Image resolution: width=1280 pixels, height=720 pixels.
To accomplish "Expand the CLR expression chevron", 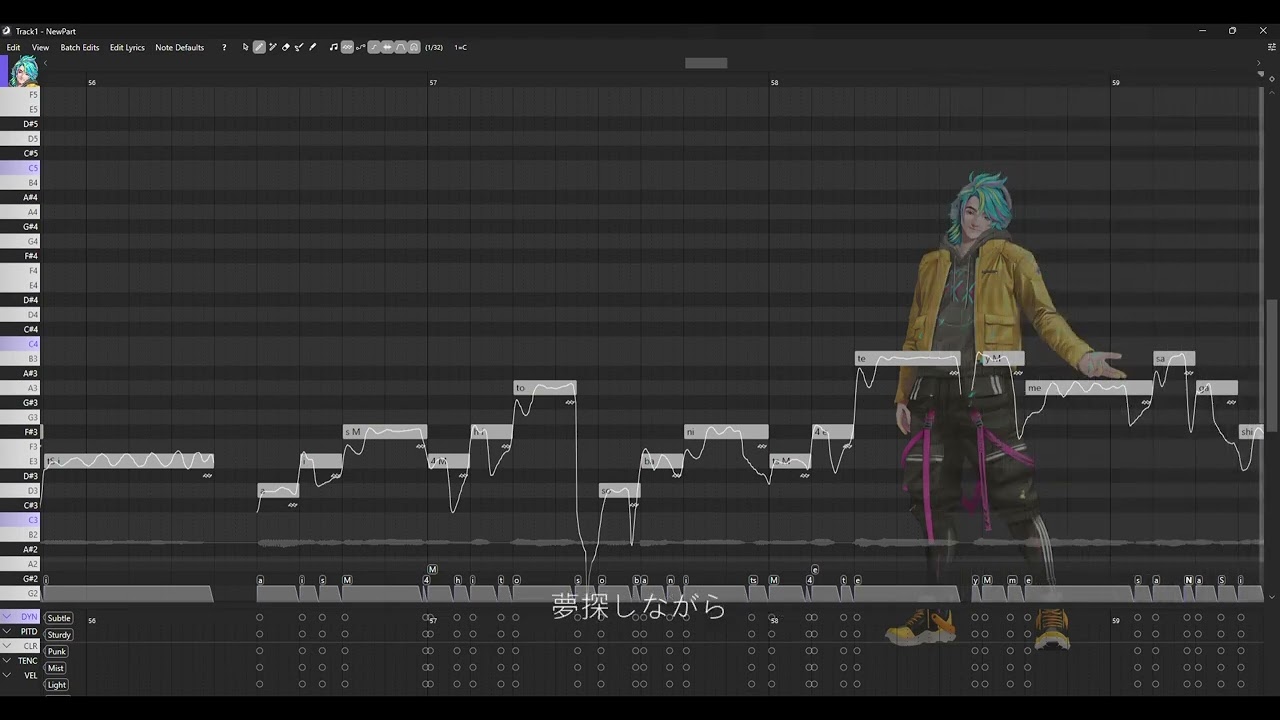I will [x=7, y=646].
